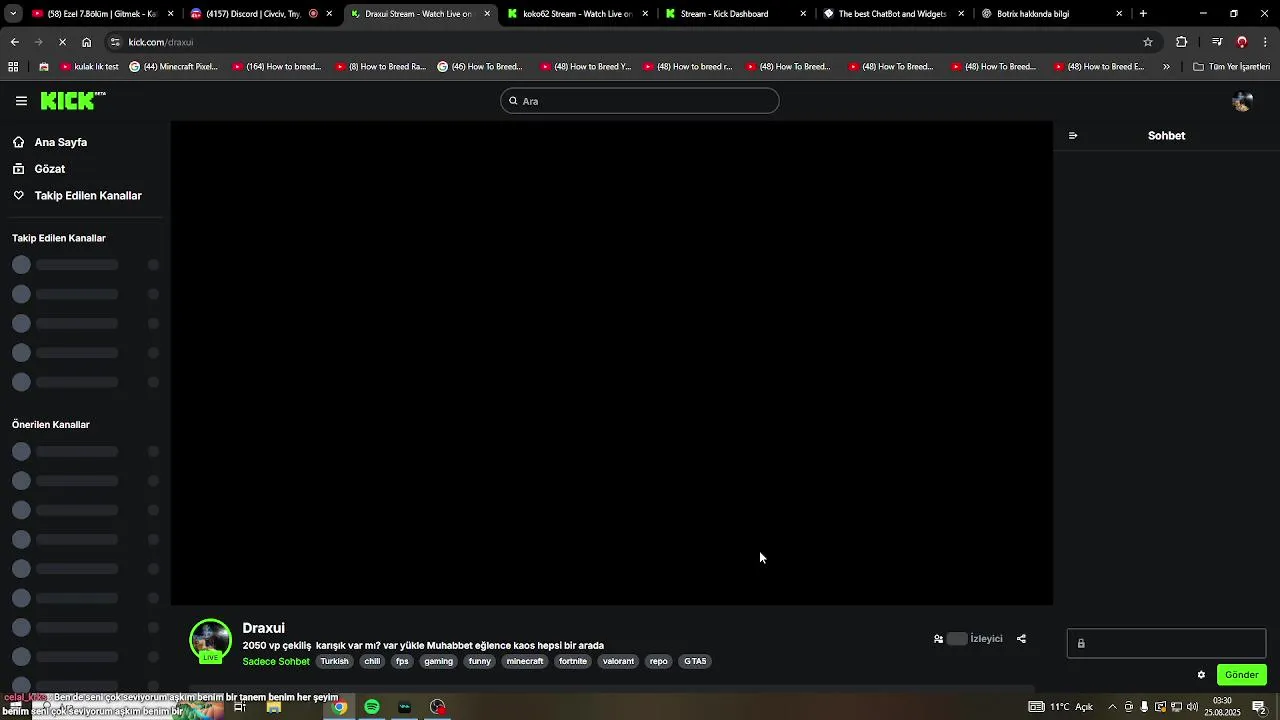The image size is (1280, 720).
Task: Show more bookmarks chevron
Action: (x=1166, y=67)
